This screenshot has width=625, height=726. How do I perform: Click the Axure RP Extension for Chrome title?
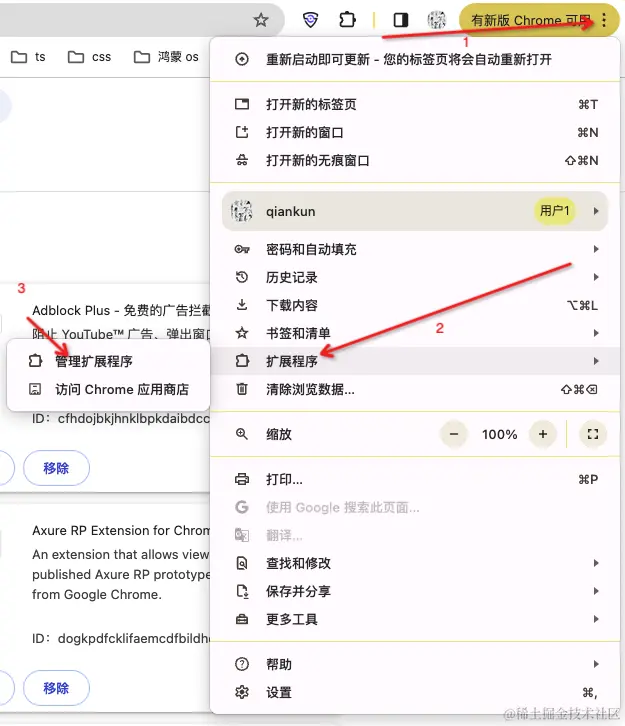point(121,530)
